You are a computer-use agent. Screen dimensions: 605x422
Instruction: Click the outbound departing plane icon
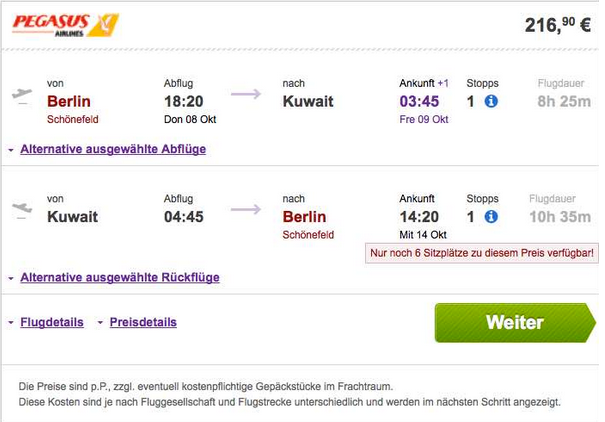tap(22, 95)
